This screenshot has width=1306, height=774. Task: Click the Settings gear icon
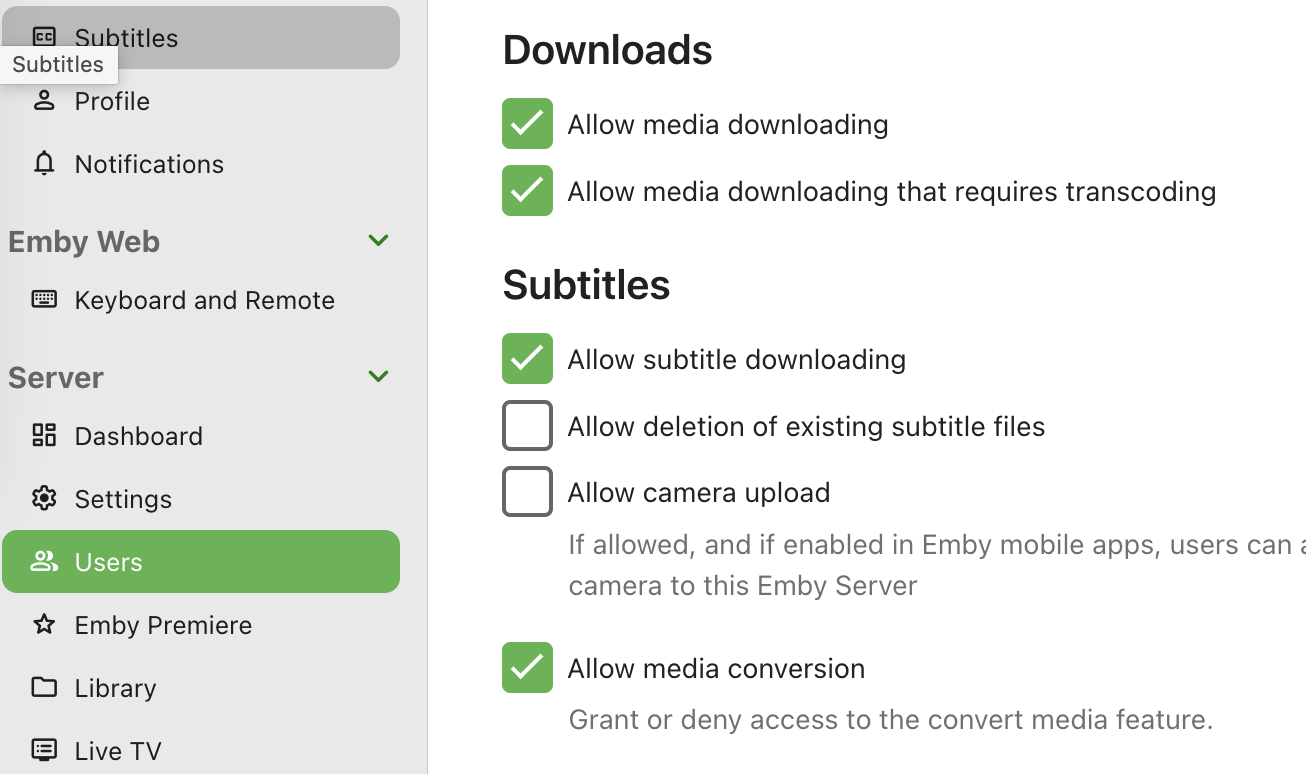(44, 498)
